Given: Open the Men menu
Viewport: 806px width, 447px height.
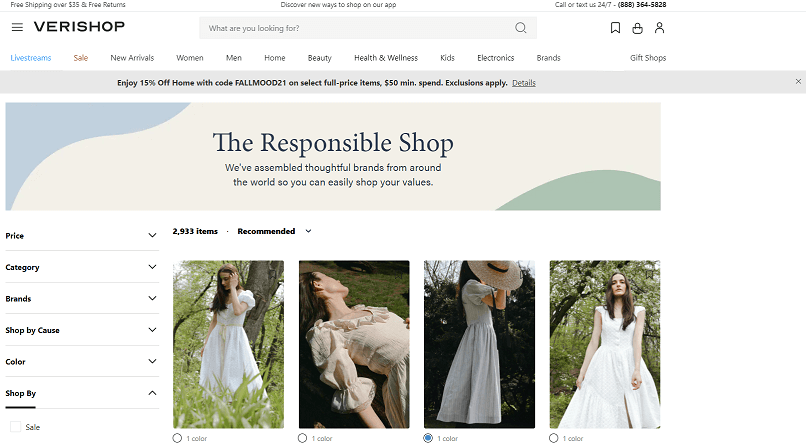Looking at the screenshot, I should coord(234,58).
